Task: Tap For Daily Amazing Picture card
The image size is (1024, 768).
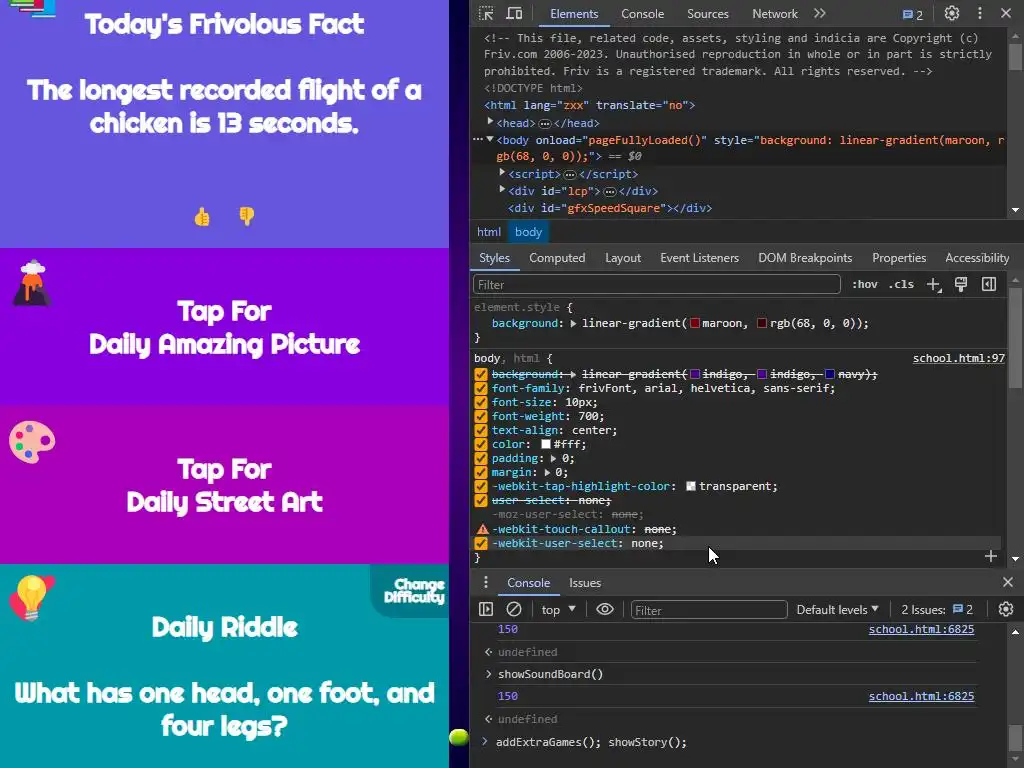Action: tap(224, 327)
